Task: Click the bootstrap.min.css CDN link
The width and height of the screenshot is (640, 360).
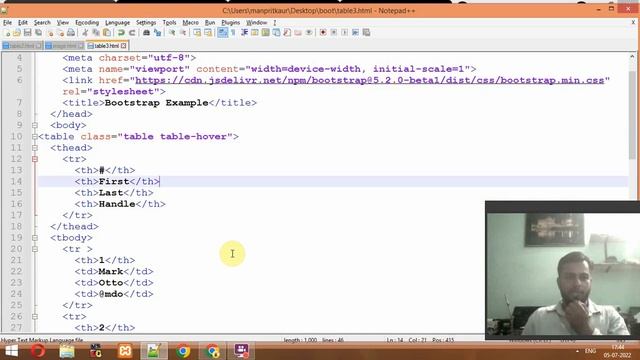Action: pyautogui.click(x=370, y=80)
